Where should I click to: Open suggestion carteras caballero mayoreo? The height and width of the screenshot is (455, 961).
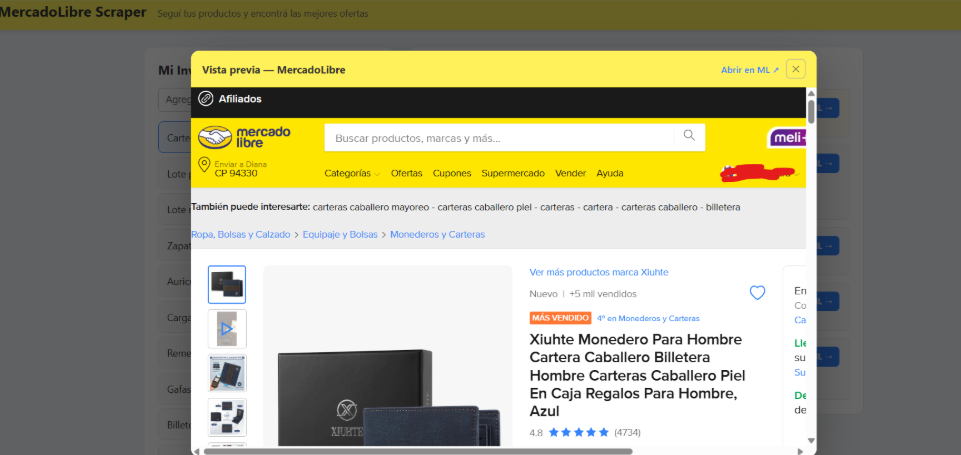371,207
